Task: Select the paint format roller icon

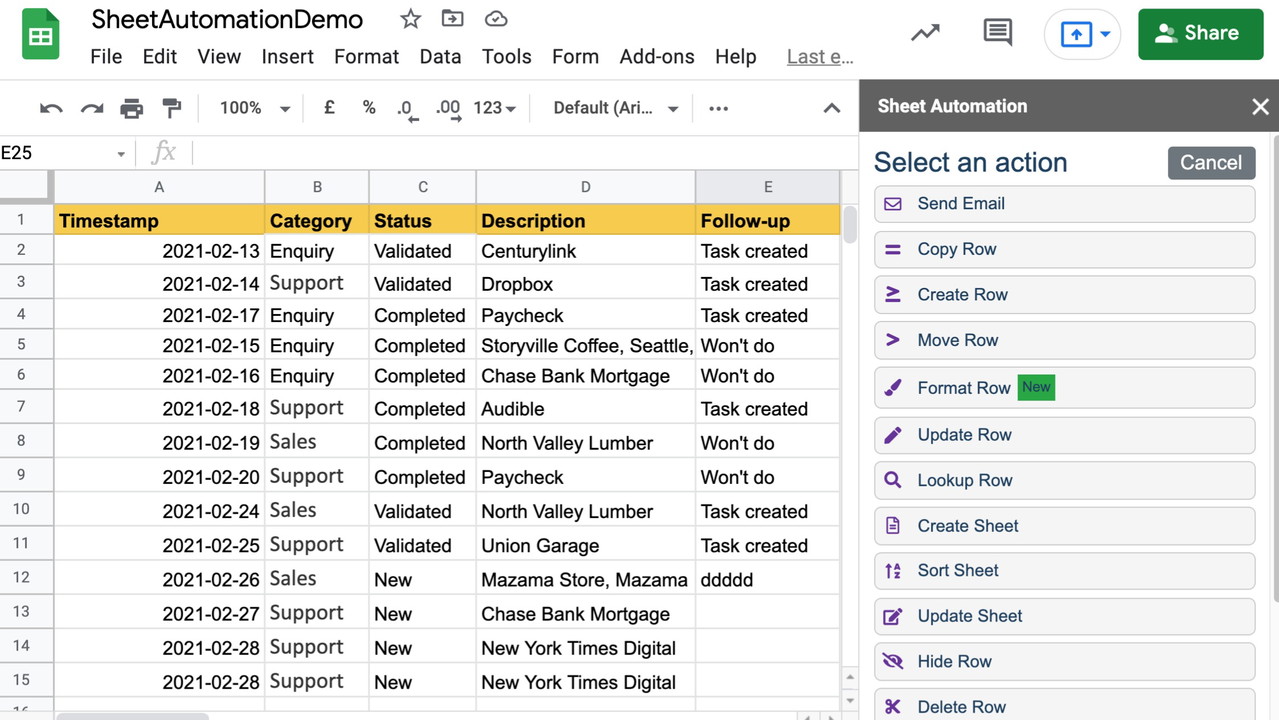Action: tap(172, 108)
